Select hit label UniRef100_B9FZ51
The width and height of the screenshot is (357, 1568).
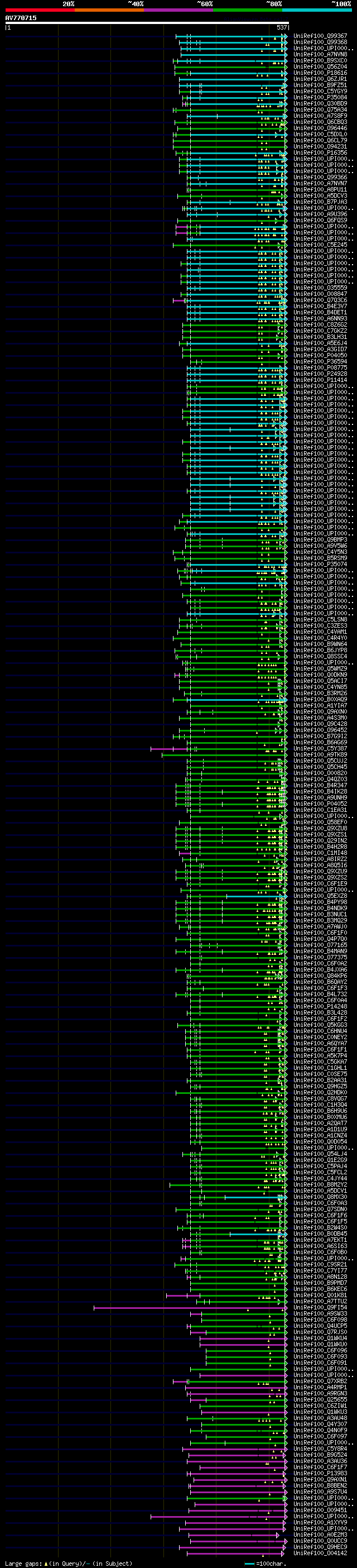click(x=320, y=85)
